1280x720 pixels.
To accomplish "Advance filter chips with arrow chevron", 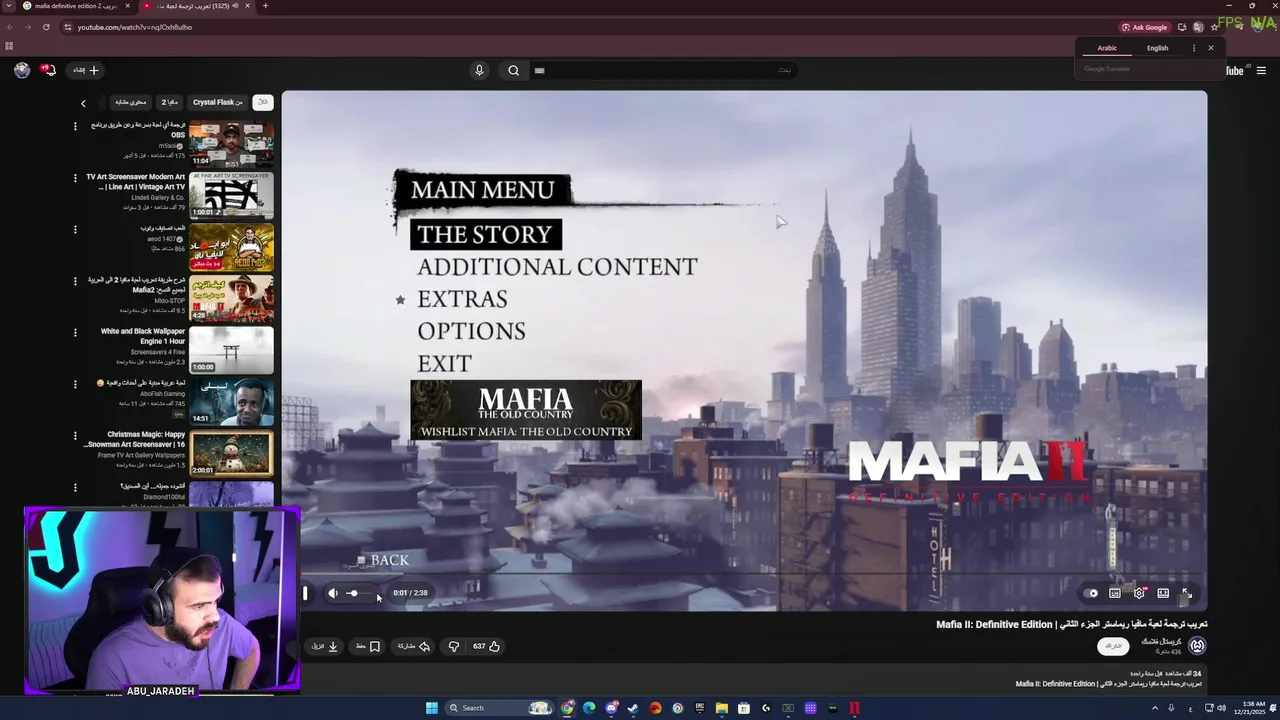I will 83,103.
